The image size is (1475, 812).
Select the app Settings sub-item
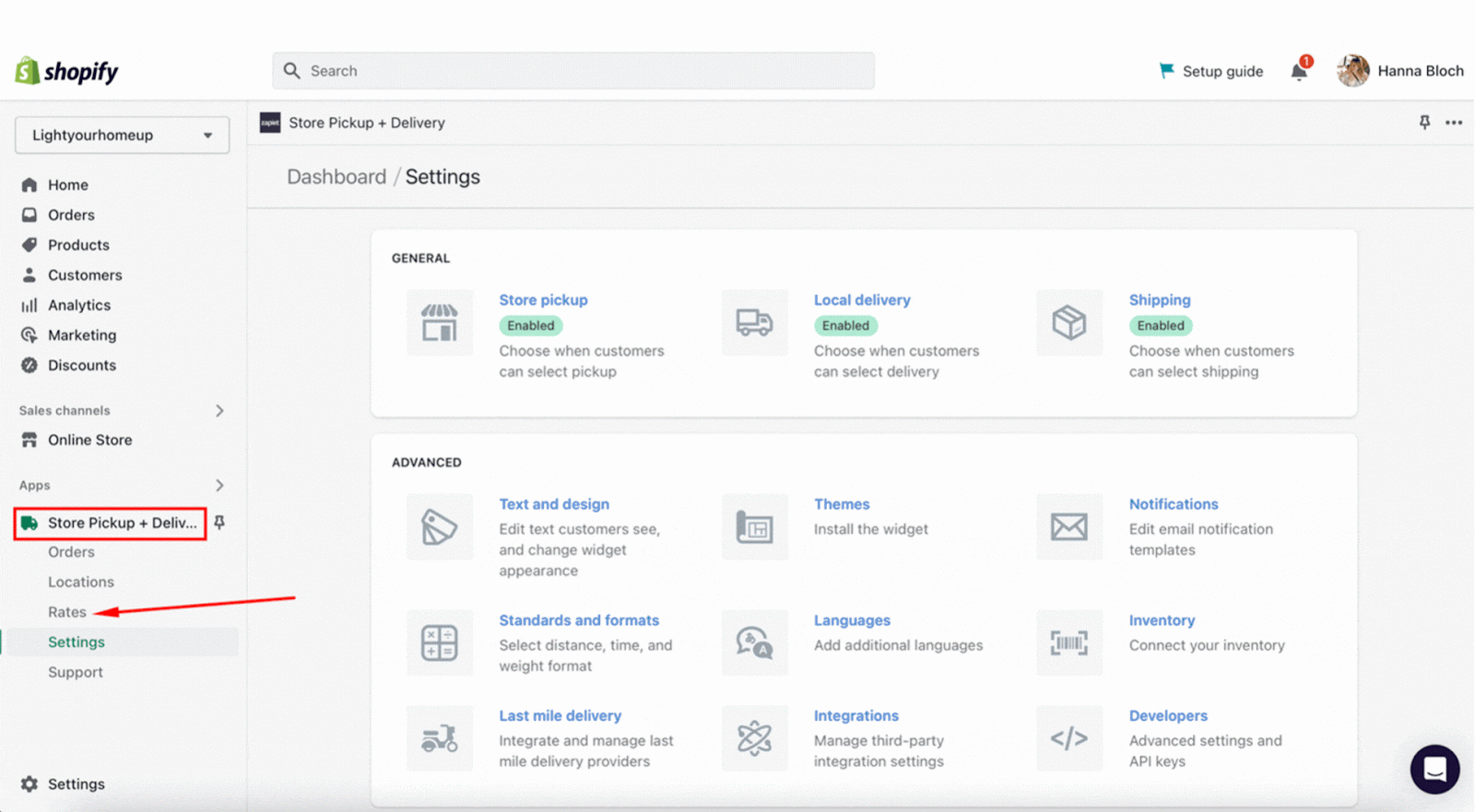click(x=77, y=642)
